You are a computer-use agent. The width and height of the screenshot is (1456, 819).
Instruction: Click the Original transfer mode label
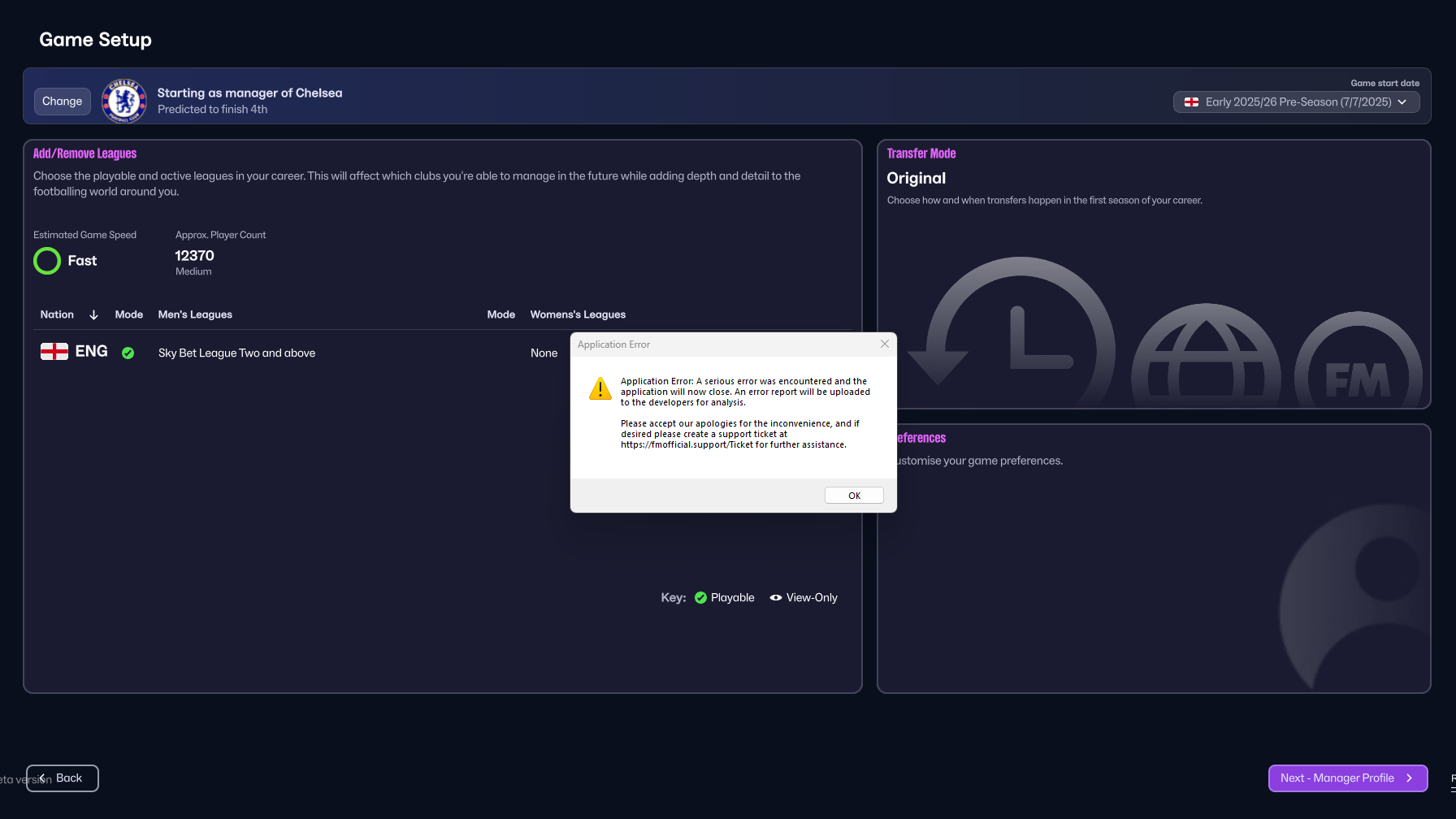(916, 178)
